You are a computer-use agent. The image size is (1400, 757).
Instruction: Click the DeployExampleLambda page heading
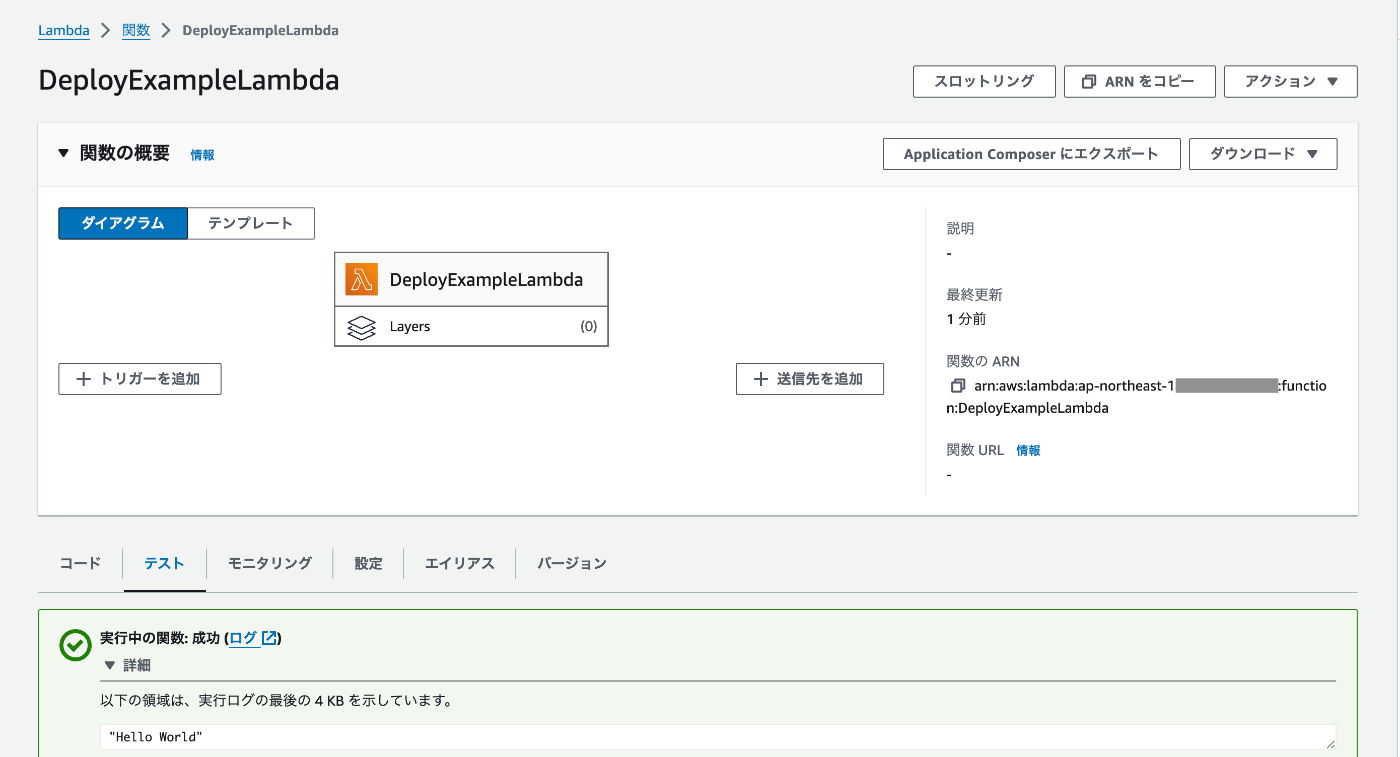189,80
